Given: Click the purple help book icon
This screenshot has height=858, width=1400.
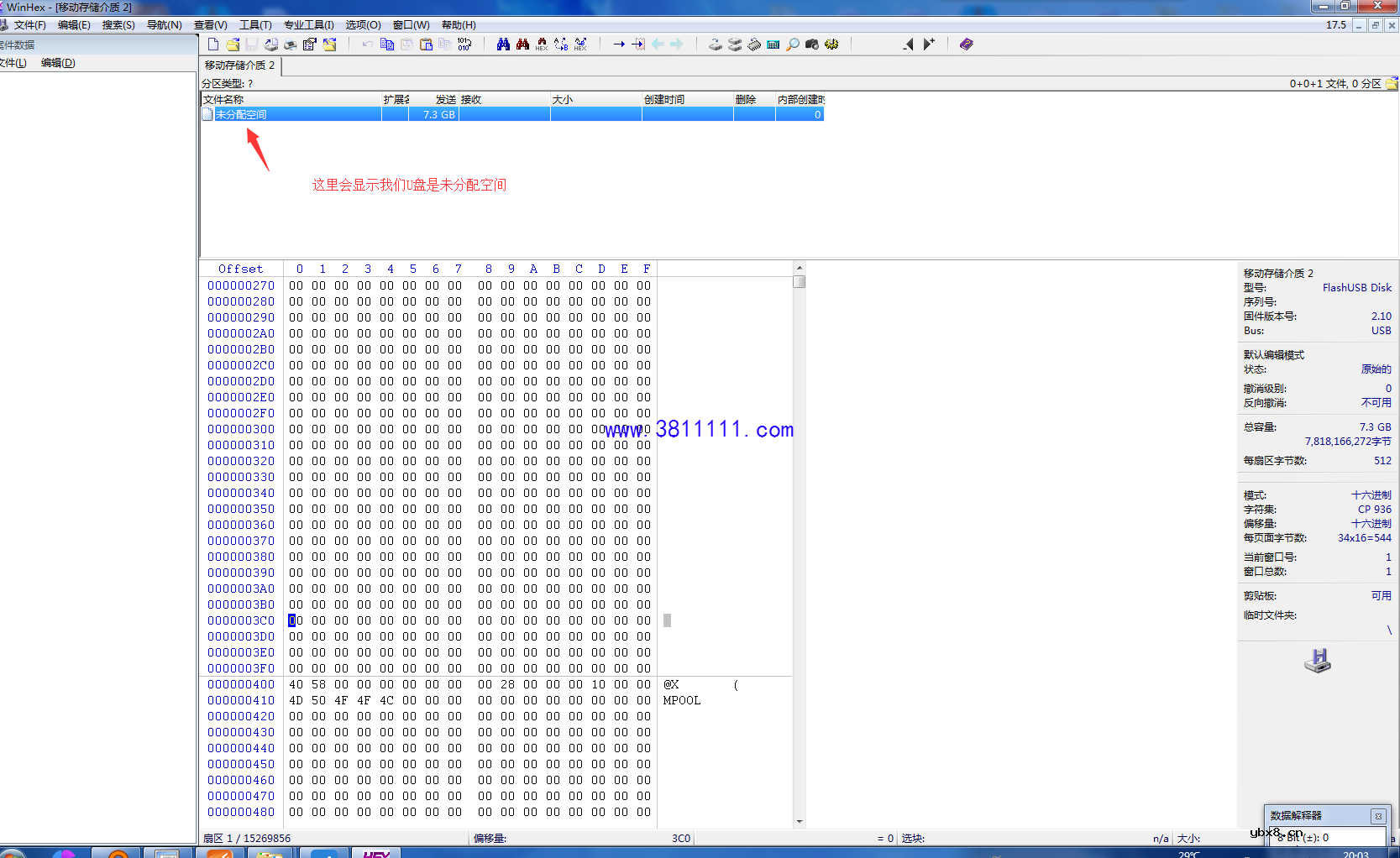Looking at the screenshot, I should pyautogui.click(x=967, y=44).
